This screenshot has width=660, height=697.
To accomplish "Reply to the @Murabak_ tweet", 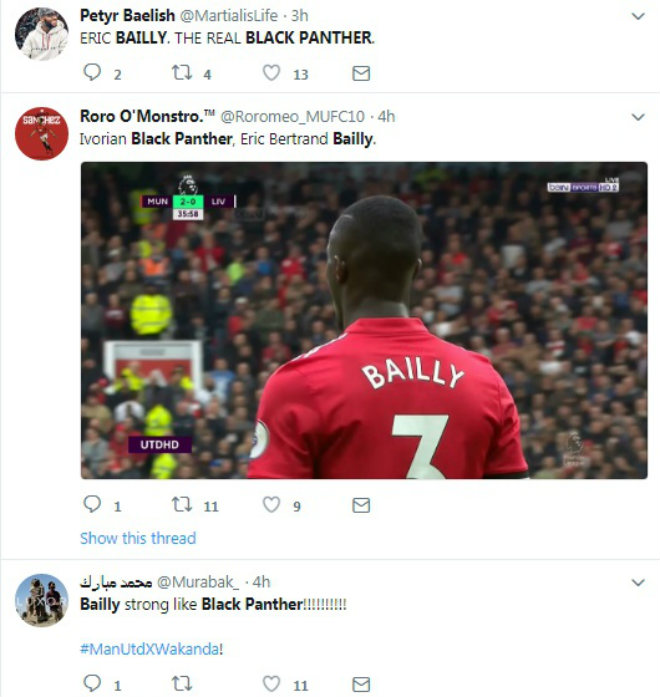I will 92,684.
